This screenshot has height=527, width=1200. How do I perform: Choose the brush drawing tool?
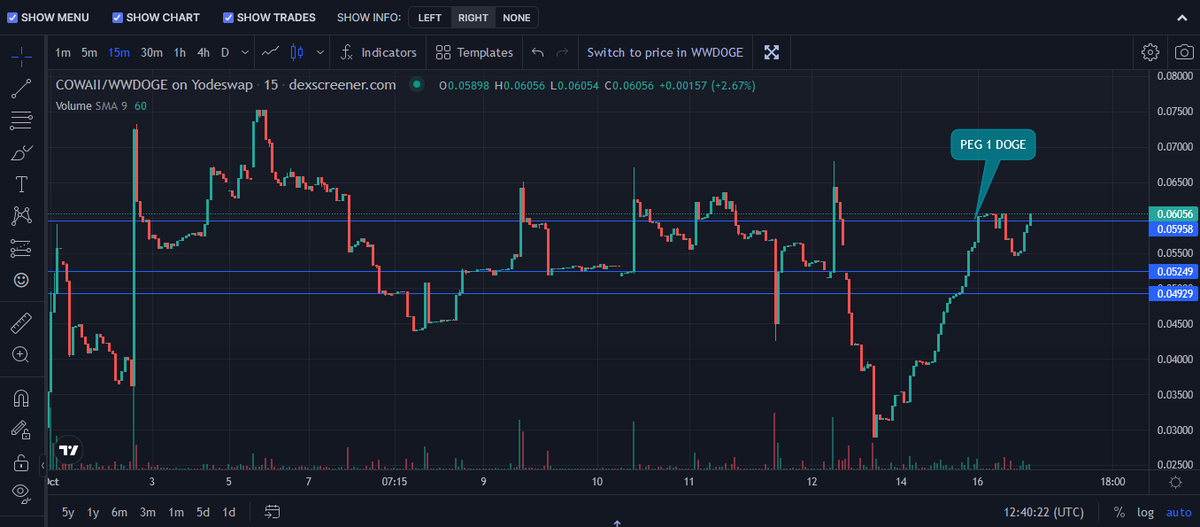21,152
